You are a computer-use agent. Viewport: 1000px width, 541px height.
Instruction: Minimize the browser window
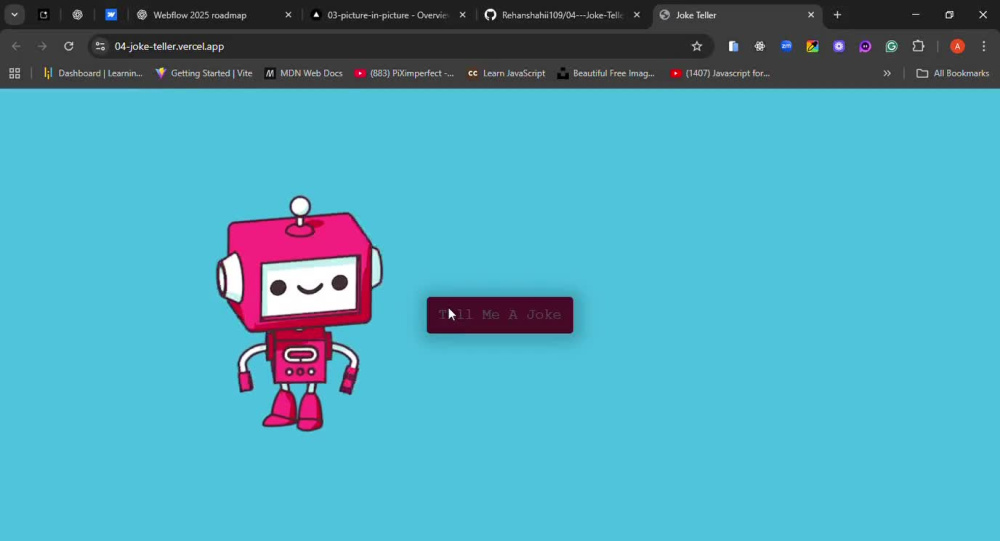915,15
